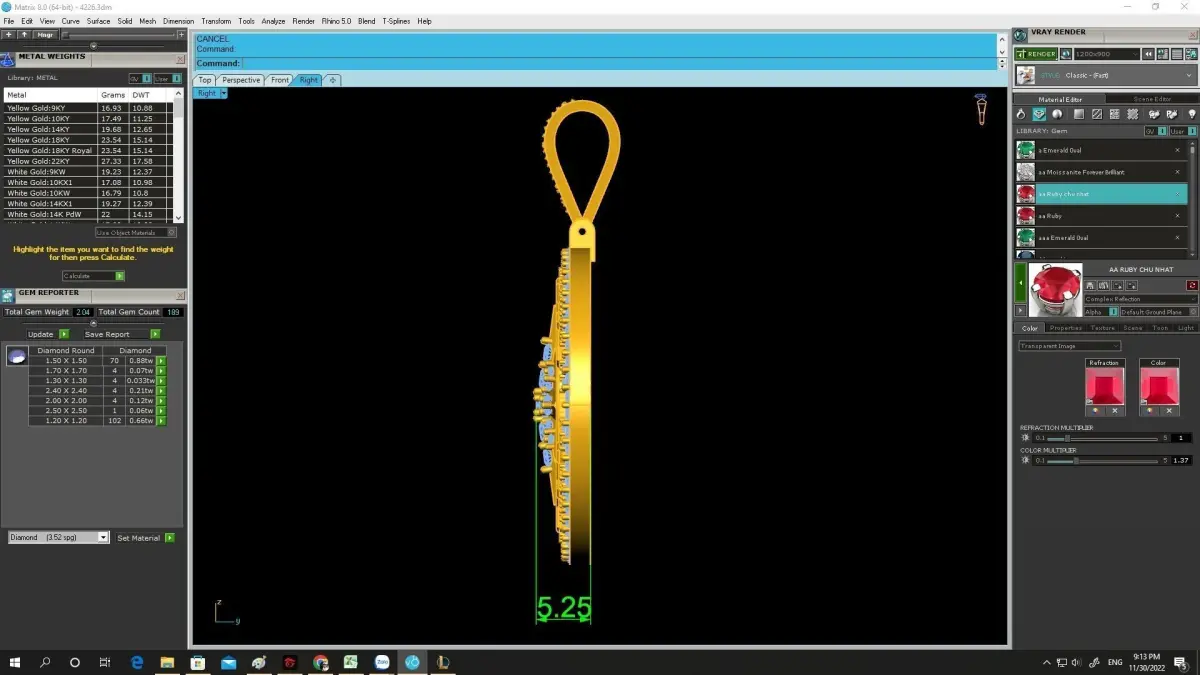Select Yellow Gold:14KY row

tap(88, 129)
